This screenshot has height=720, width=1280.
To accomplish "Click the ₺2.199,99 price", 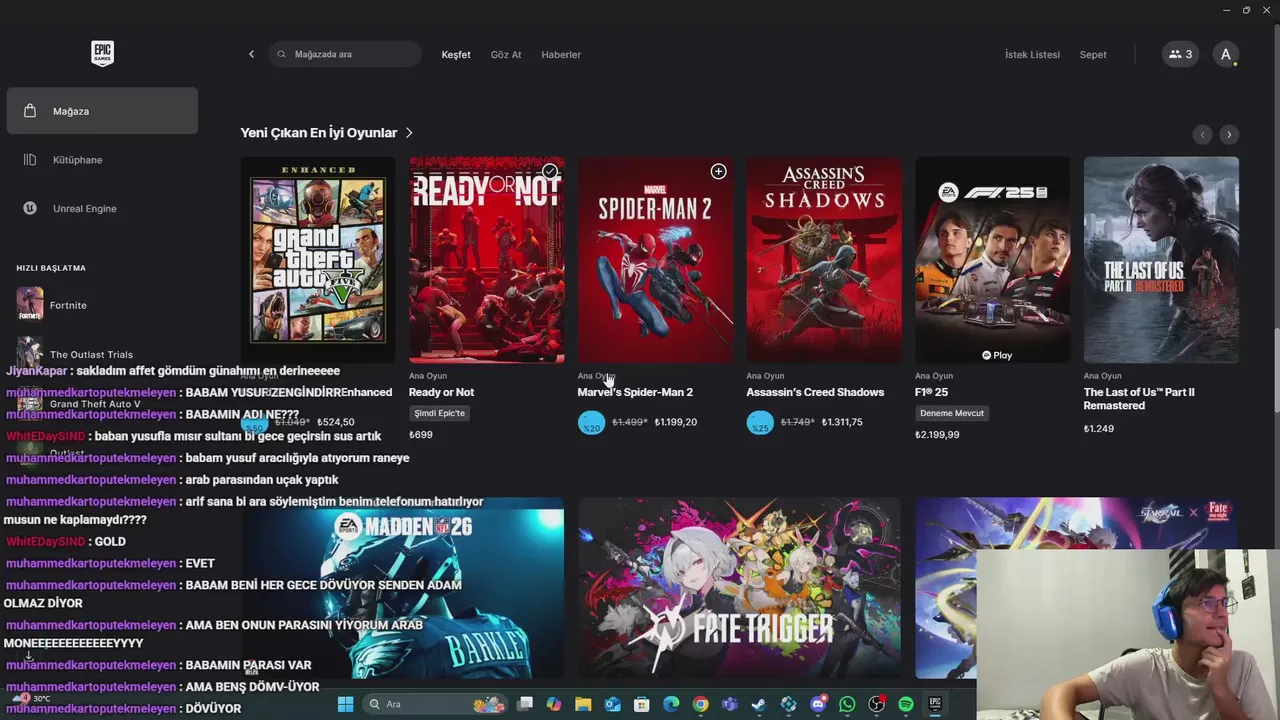I will coord(937,435).
